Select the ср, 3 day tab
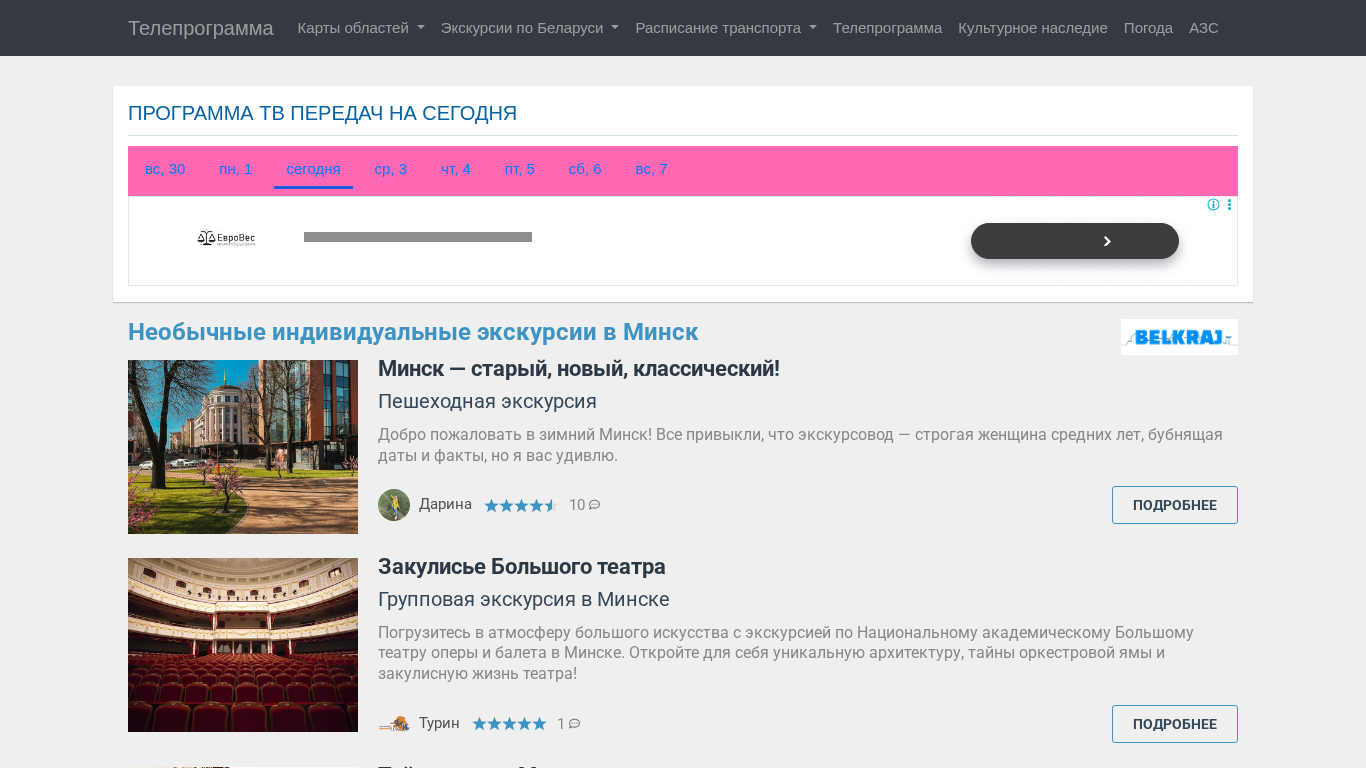The width and height of the screenshot is (1366, 768). 390,169
